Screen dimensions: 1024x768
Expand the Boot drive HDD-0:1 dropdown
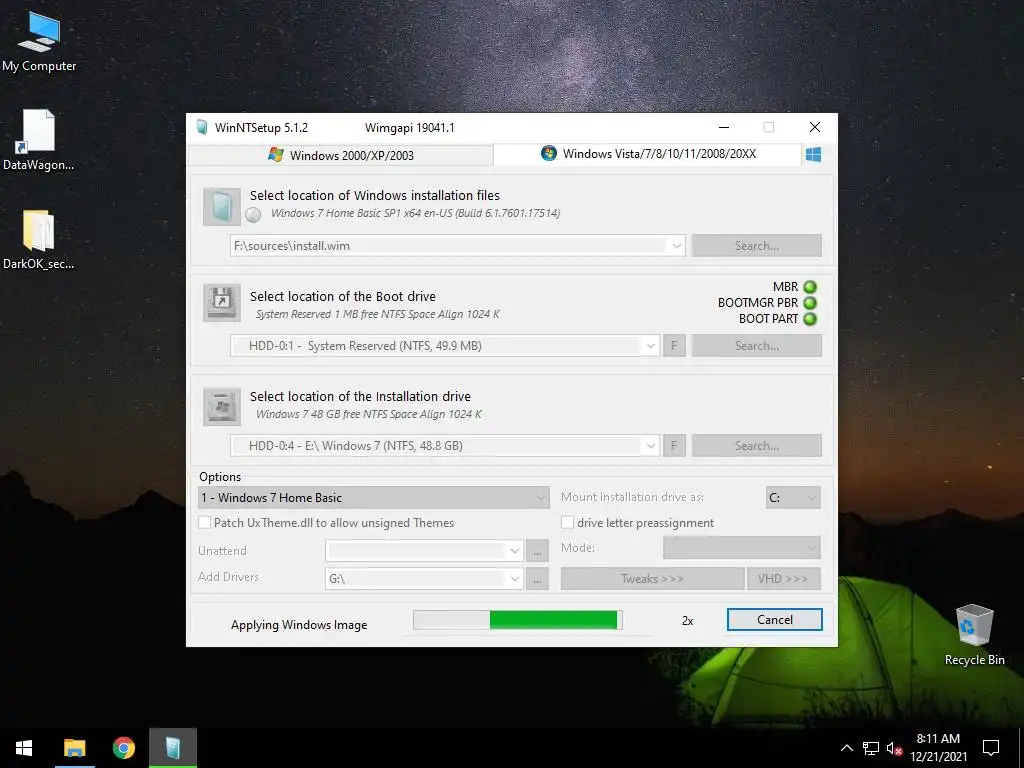[650, 345]
